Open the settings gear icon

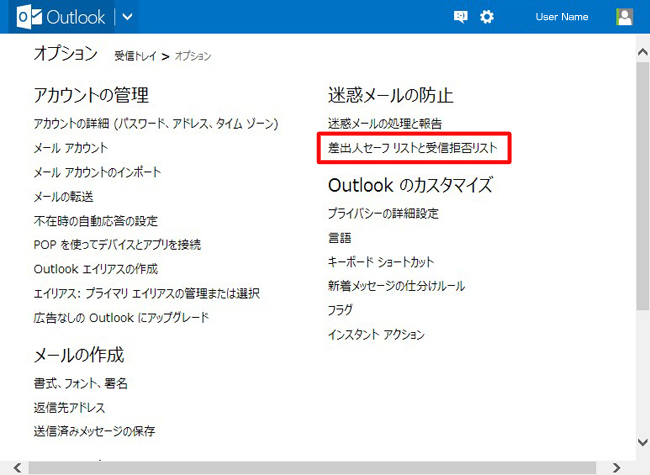(x=487, y=17)
